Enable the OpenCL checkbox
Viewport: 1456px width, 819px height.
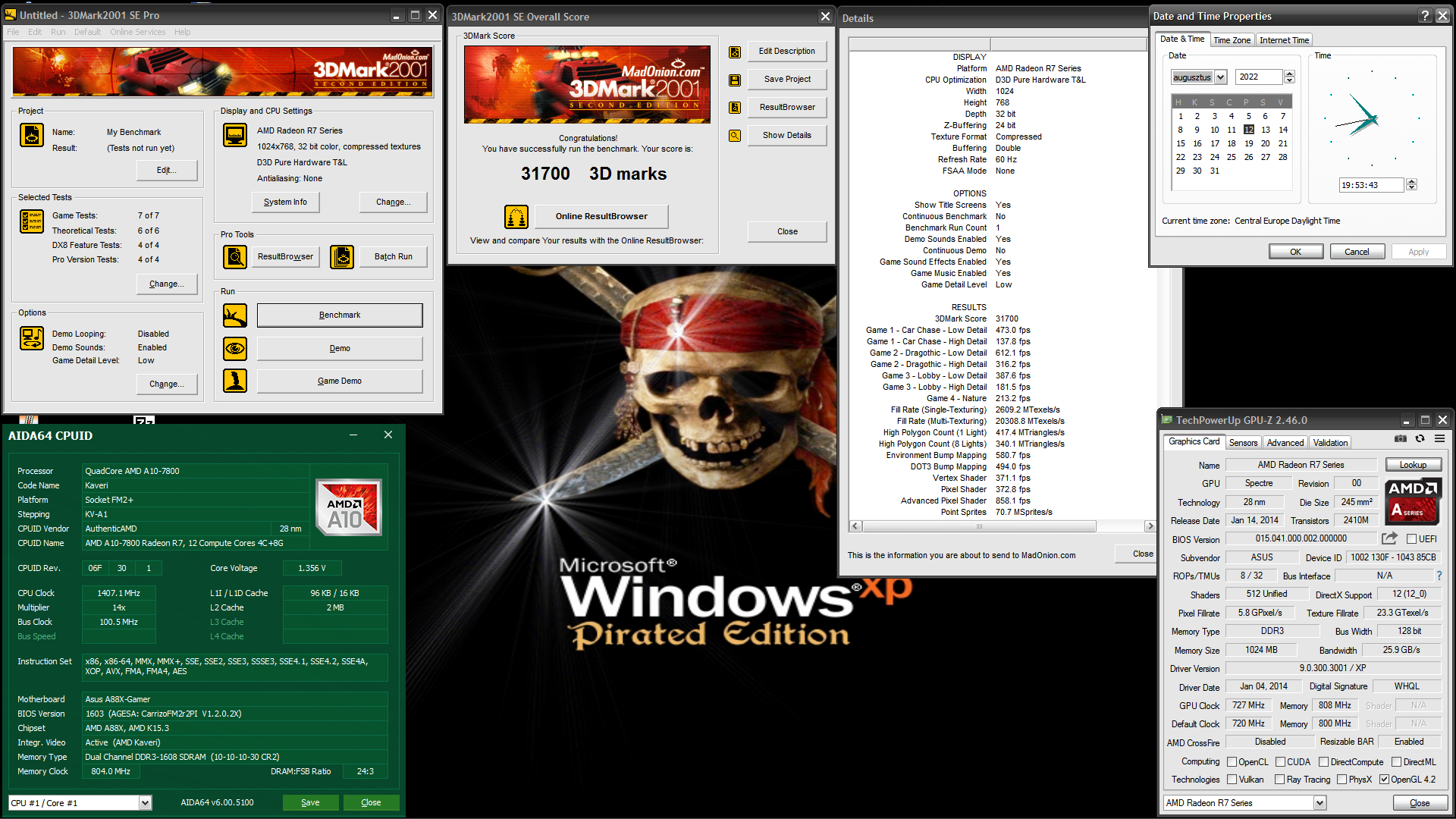tap(1232, 762)
